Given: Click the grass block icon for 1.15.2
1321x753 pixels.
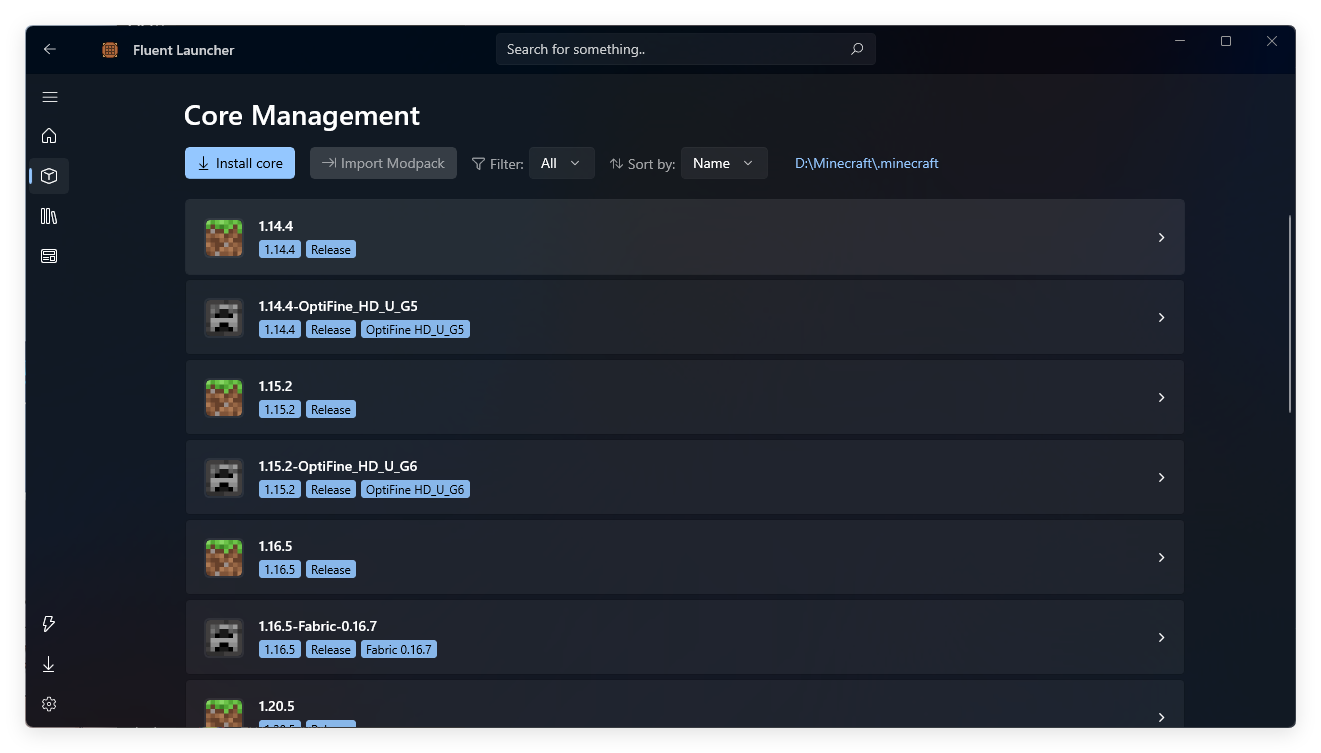Looking at the screenshot, I should coord(224,397).
